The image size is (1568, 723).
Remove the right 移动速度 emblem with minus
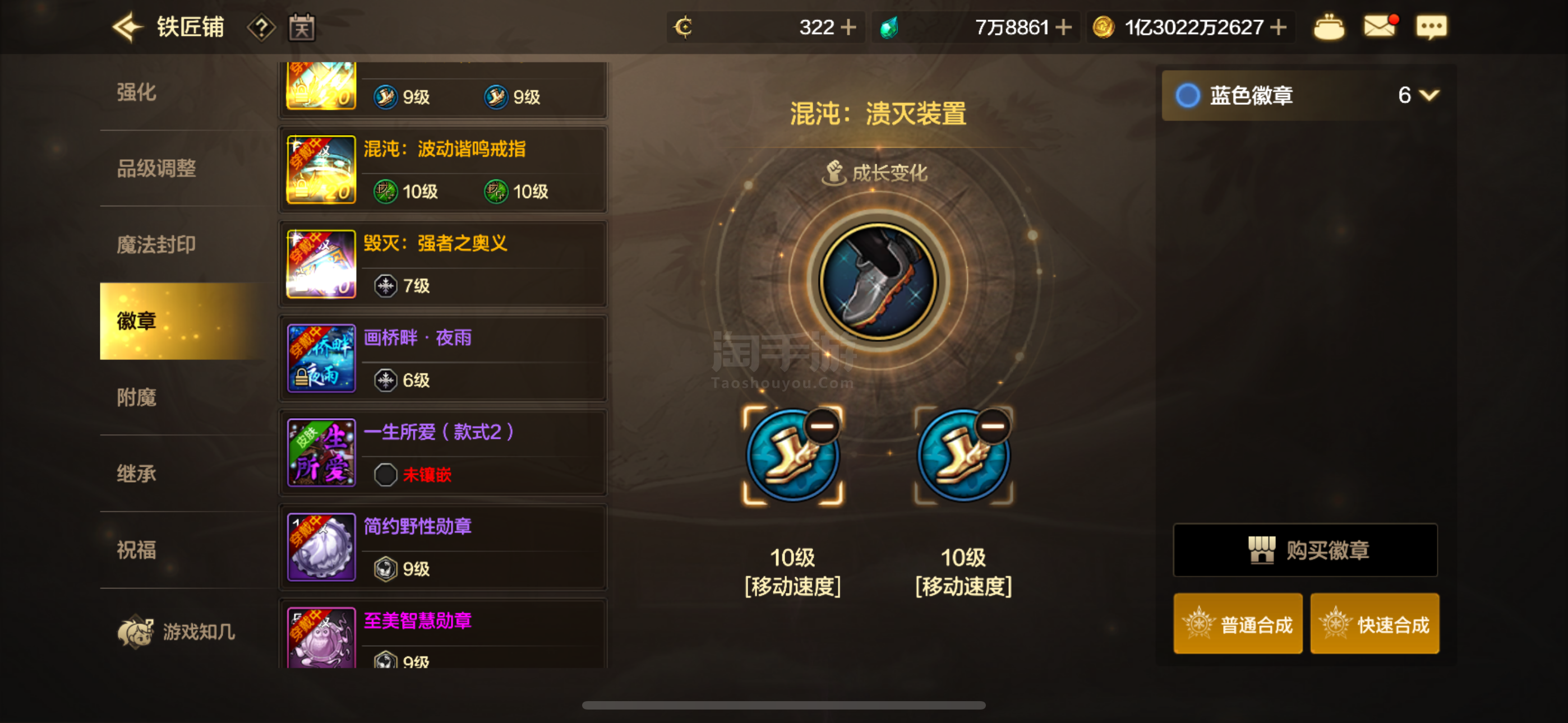pos(993,426)
